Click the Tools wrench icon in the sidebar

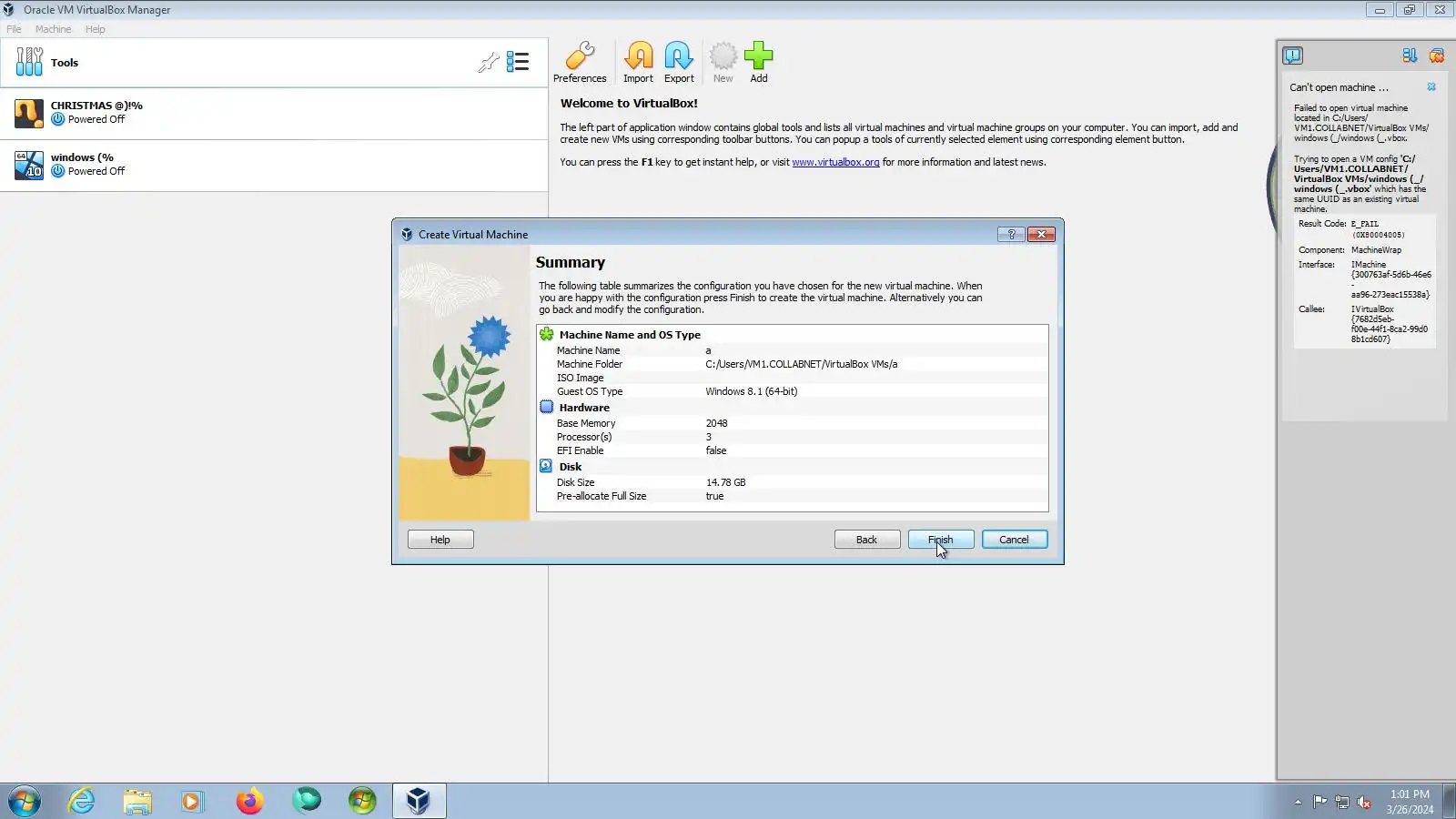29,62
